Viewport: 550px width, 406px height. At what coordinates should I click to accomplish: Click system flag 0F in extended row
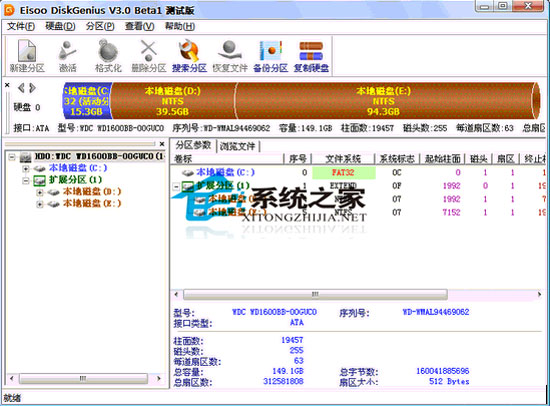pos(397,186)
